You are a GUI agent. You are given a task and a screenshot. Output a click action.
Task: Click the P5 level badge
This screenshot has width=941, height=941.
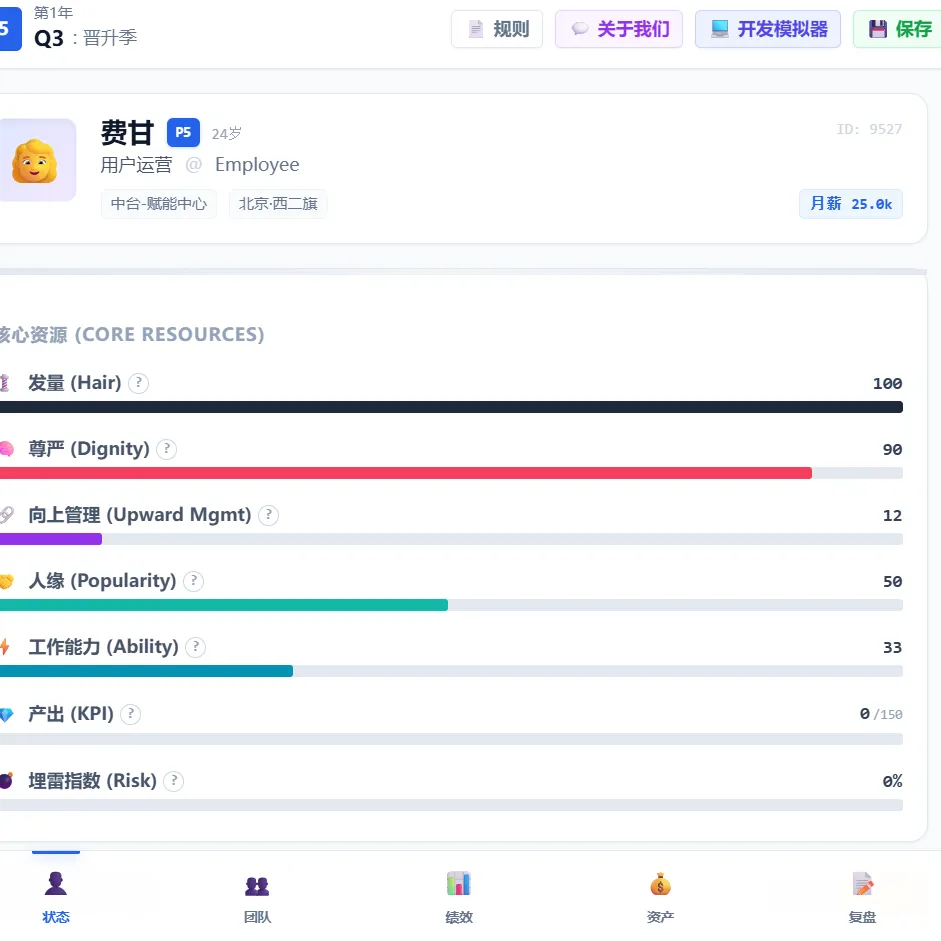(x=183, y=132)
